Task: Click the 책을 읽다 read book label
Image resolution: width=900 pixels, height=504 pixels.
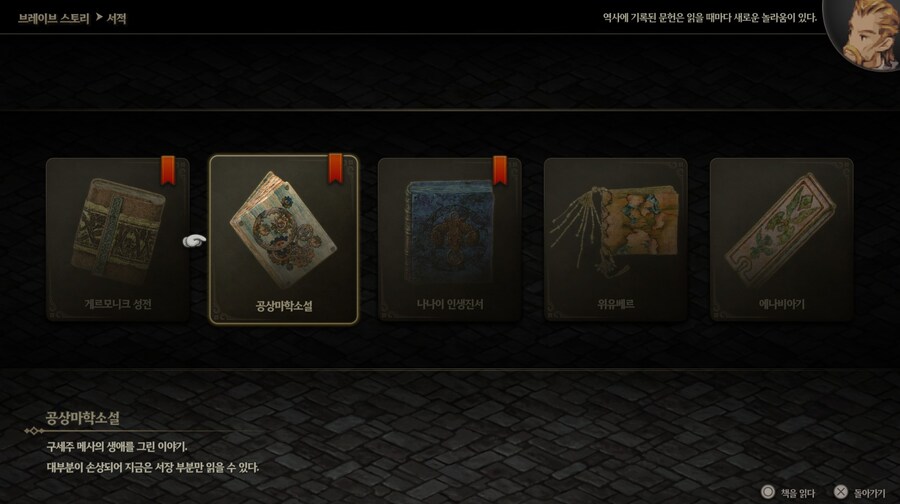Action: [798, 493]
